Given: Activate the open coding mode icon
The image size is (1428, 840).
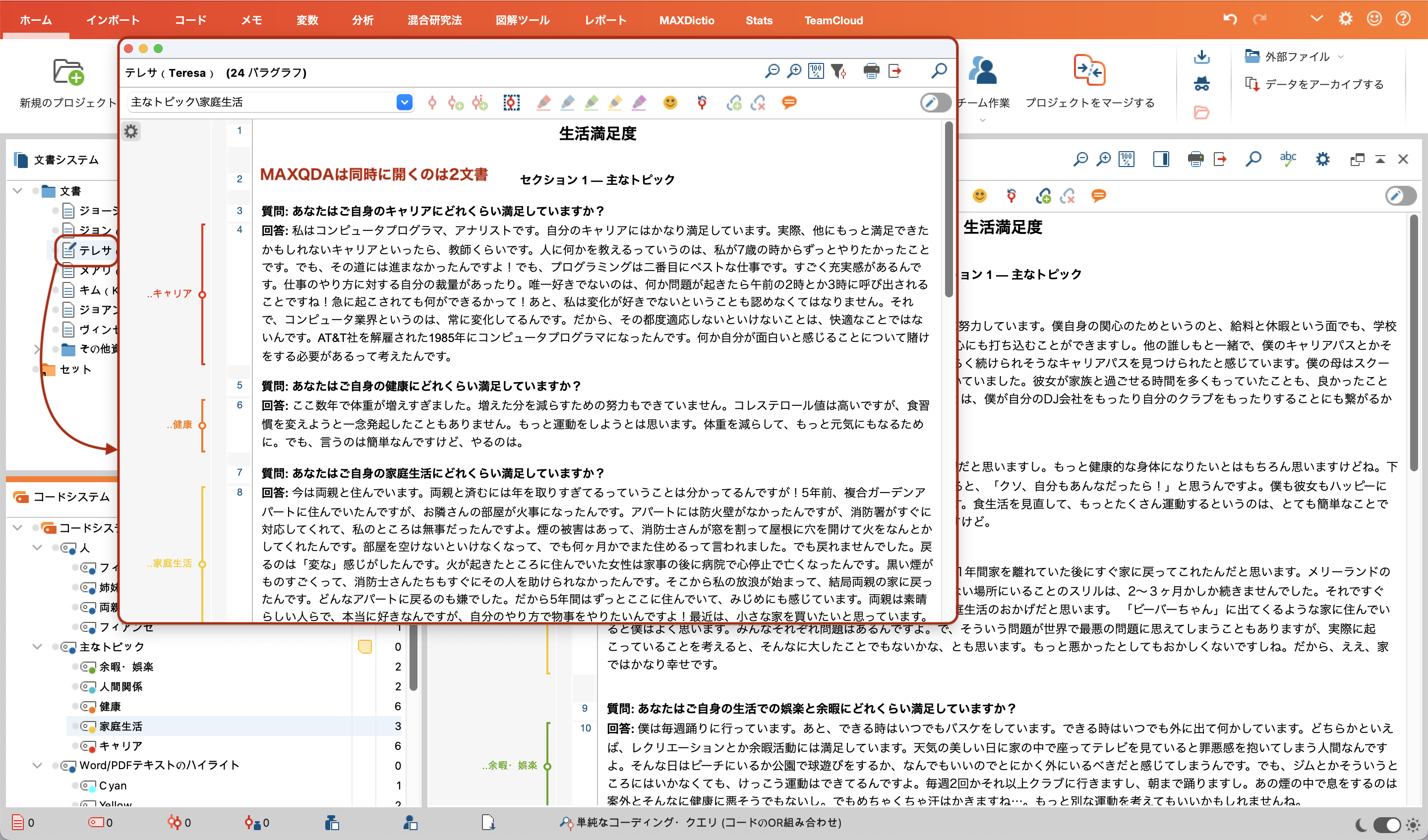Looking at the screenshot, I should [512, 103].
